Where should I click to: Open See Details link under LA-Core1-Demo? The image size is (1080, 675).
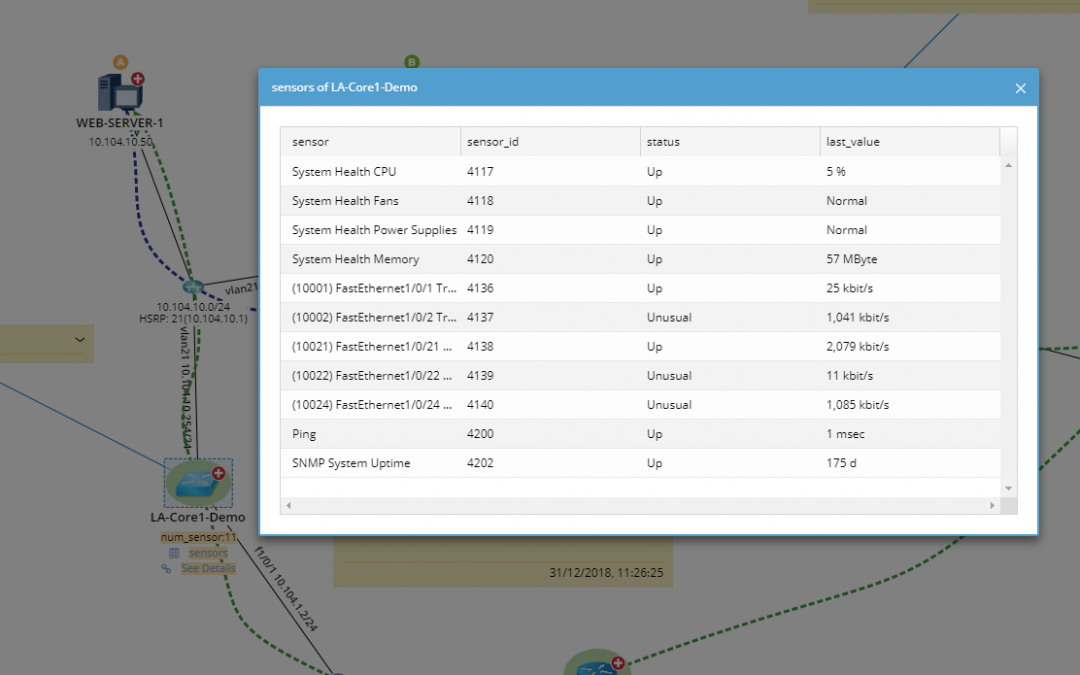pos(208,568)
